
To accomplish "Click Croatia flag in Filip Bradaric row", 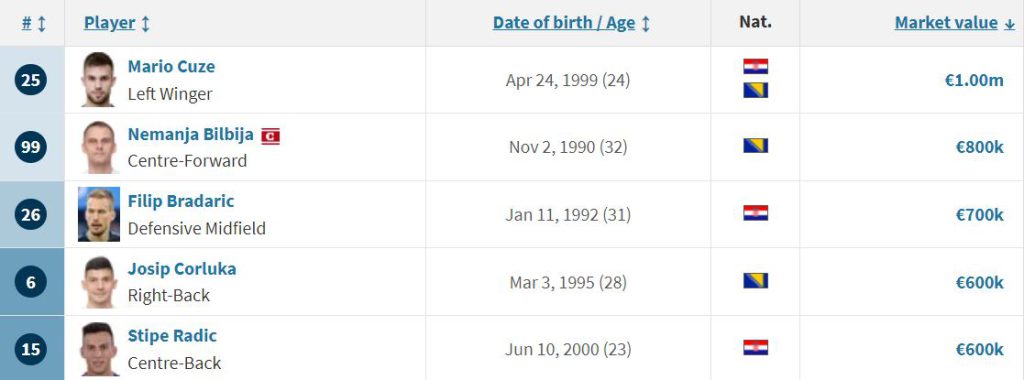I will (x=755, y=213).
